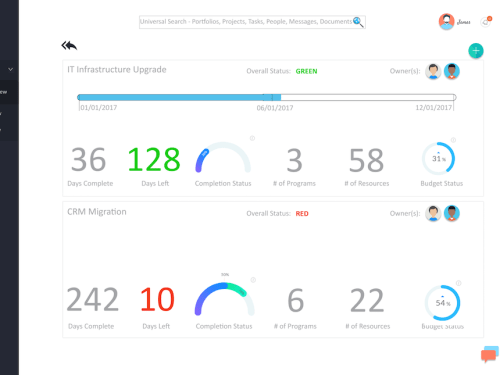Open the notifications bell icon
Image resolution: width=500 pixels, height=375 pixels.
click(486, 22)
